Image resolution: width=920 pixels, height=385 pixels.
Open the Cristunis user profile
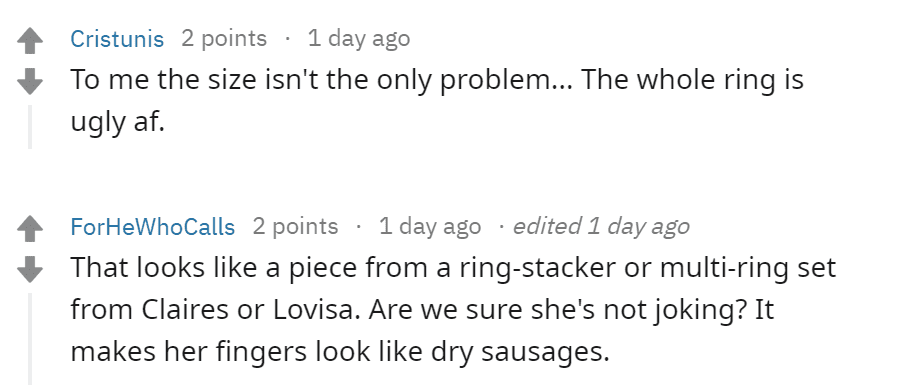coord(117,39)
